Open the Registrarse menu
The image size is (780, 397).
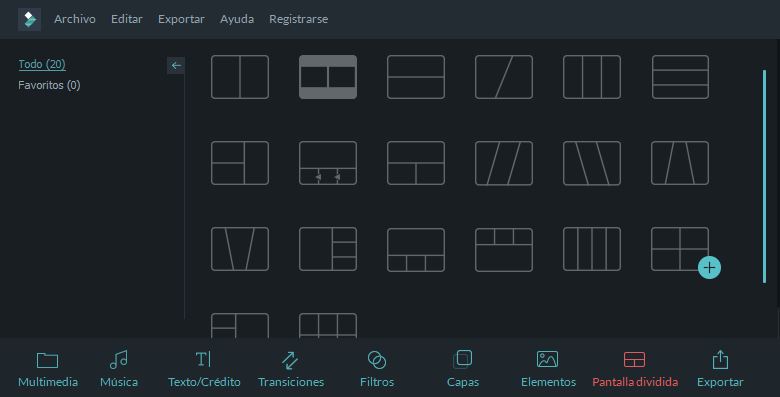click(x=298, y=19)
